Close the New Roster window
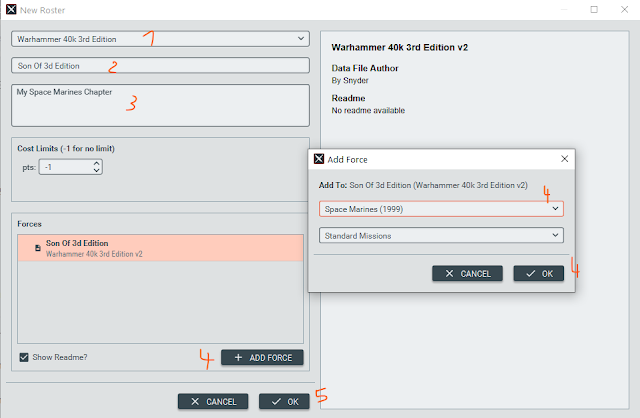640x418 pixels. pos(624,9)
